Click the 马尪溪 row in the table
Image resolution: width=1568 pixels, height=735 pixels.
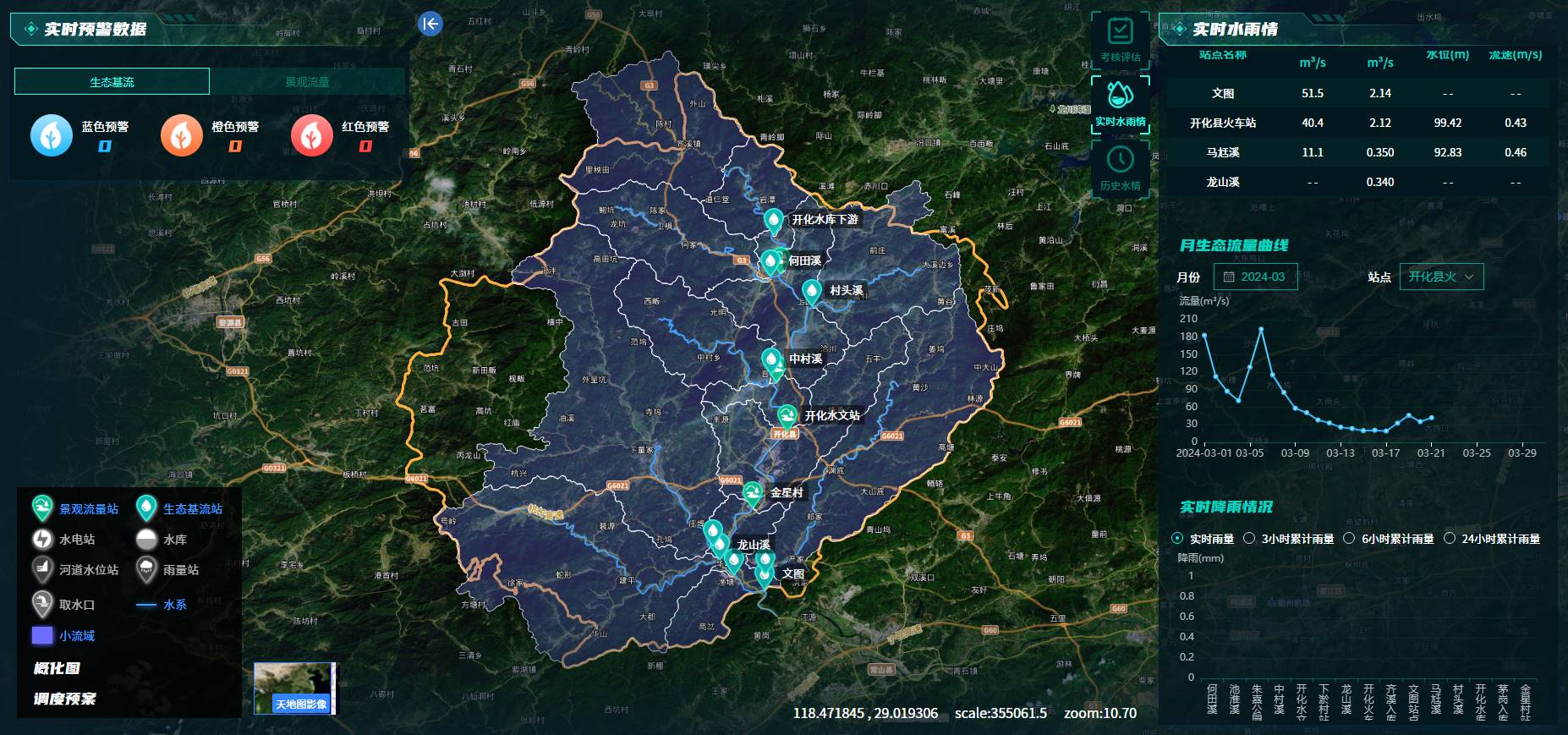coord(1358,152)
